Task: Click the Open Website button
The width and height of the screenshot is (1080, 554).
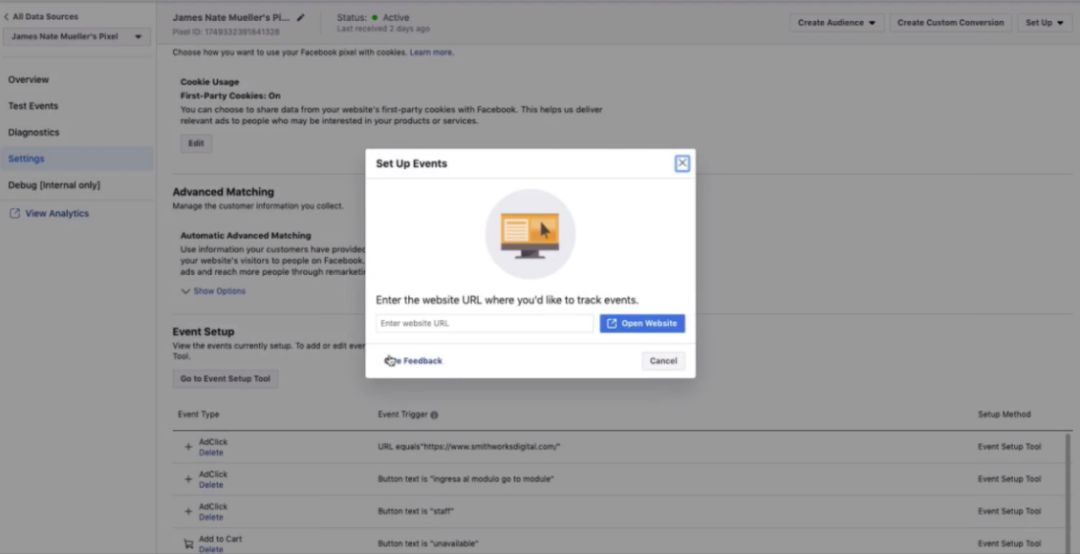Action: [642, 324]
